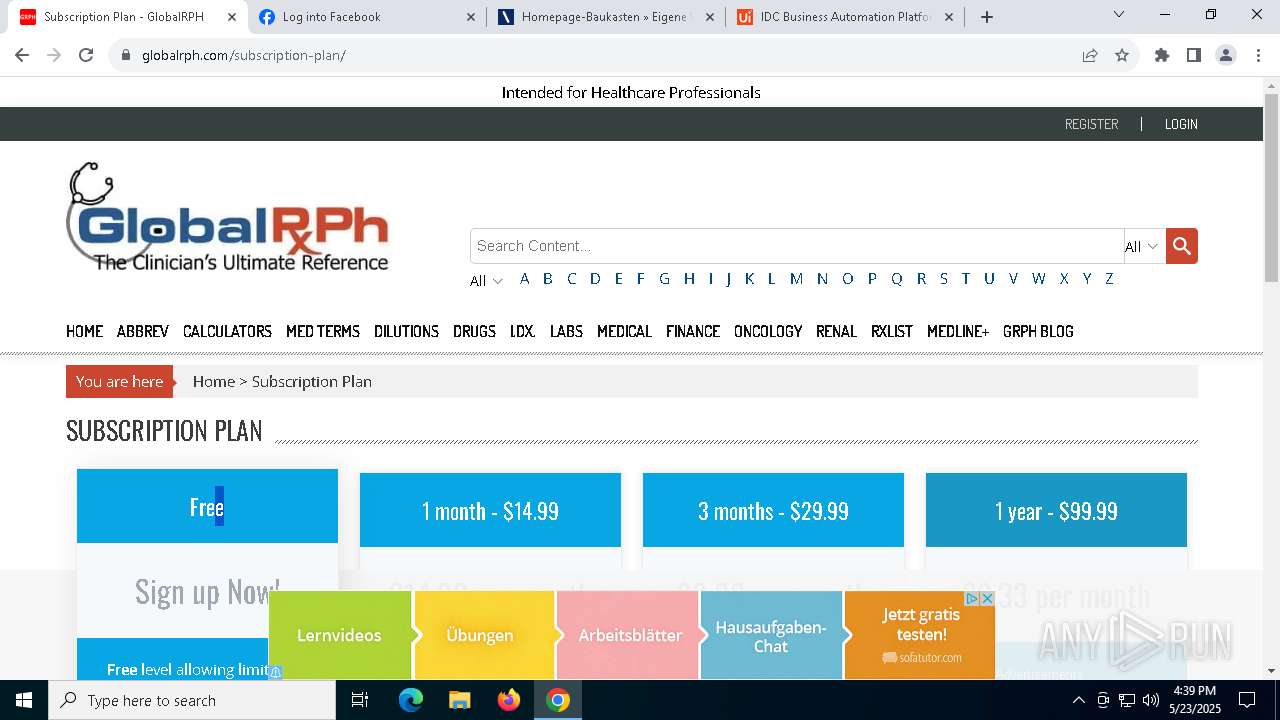Open GRPH BLOG menu item

coord(1038,331)
